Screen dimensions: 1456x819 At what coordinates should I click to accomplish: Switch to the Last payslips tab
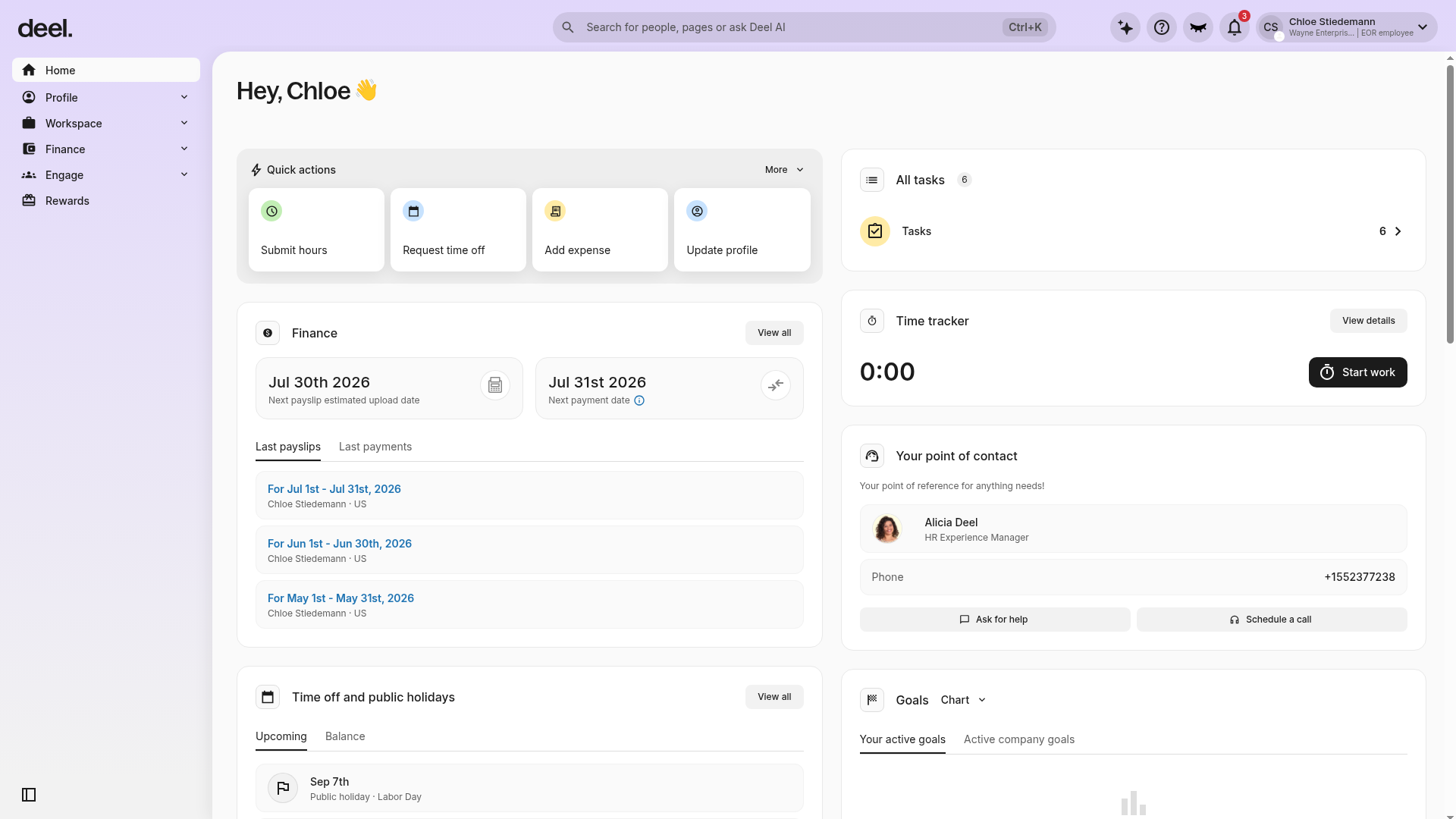(x=288, y=447)
